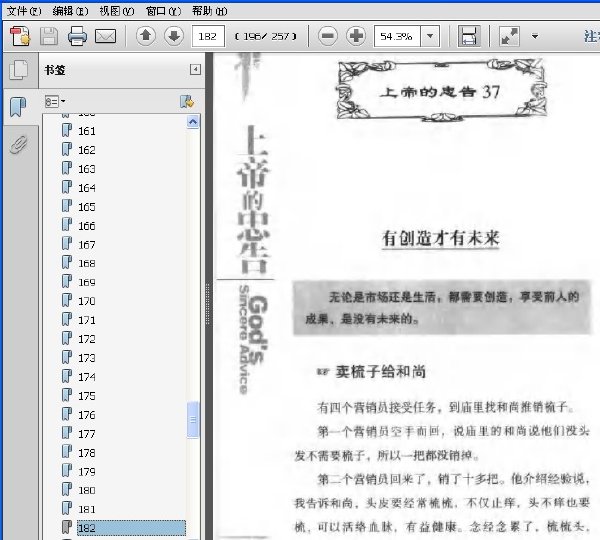Toggle the Bookmarks panel sidebar icon
Screen dimensions: 600x540
tap(18, 107)
